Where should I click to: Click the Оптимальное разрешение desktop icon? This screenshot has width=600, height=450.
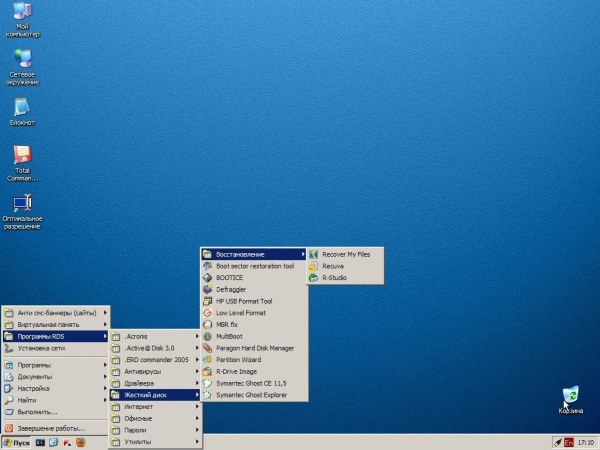pos(22,203)
